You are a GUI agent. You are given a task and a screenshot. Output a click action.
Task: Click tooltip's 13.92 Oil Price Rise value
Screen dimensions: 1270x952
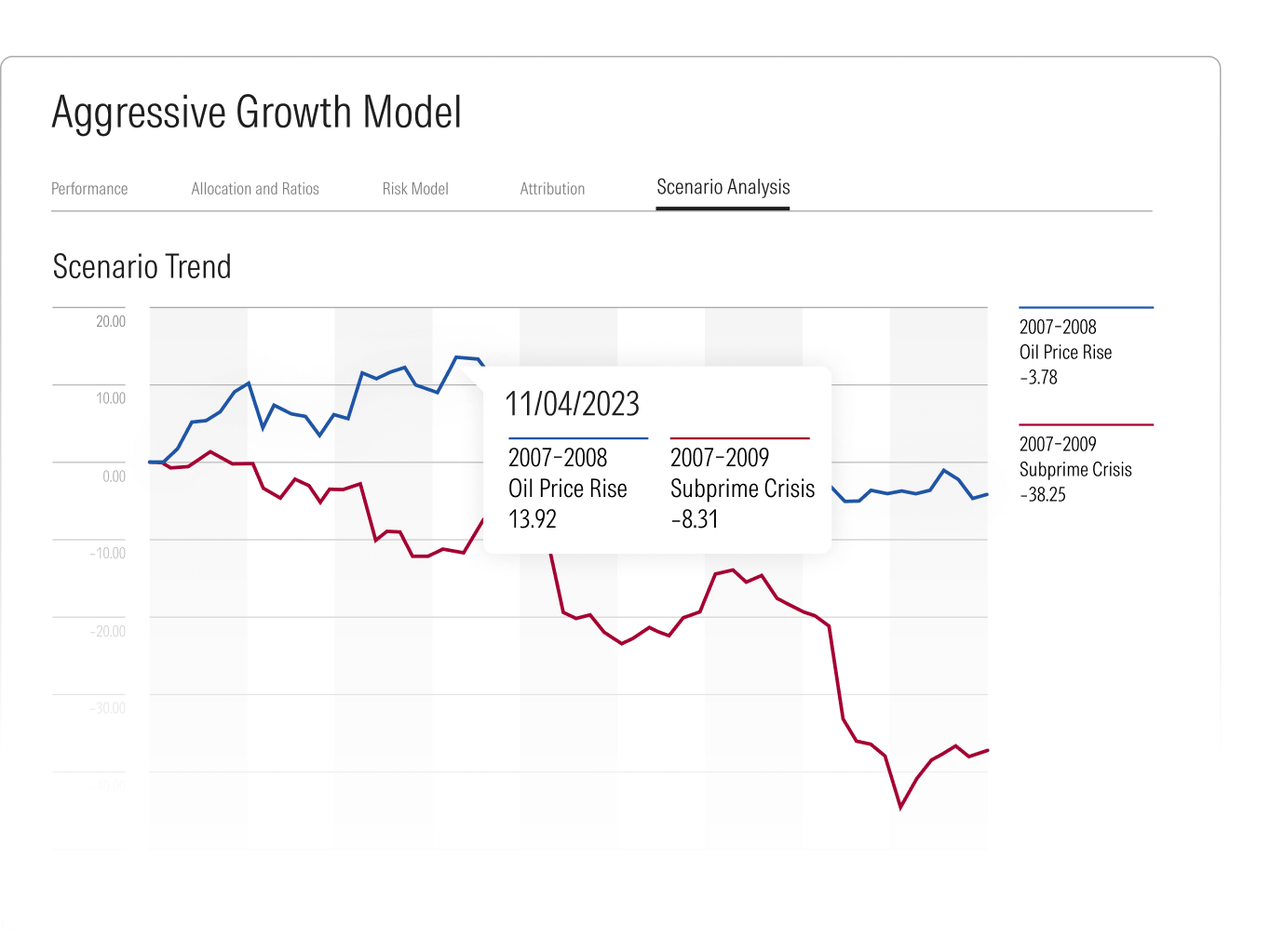[x=533, y=519]
